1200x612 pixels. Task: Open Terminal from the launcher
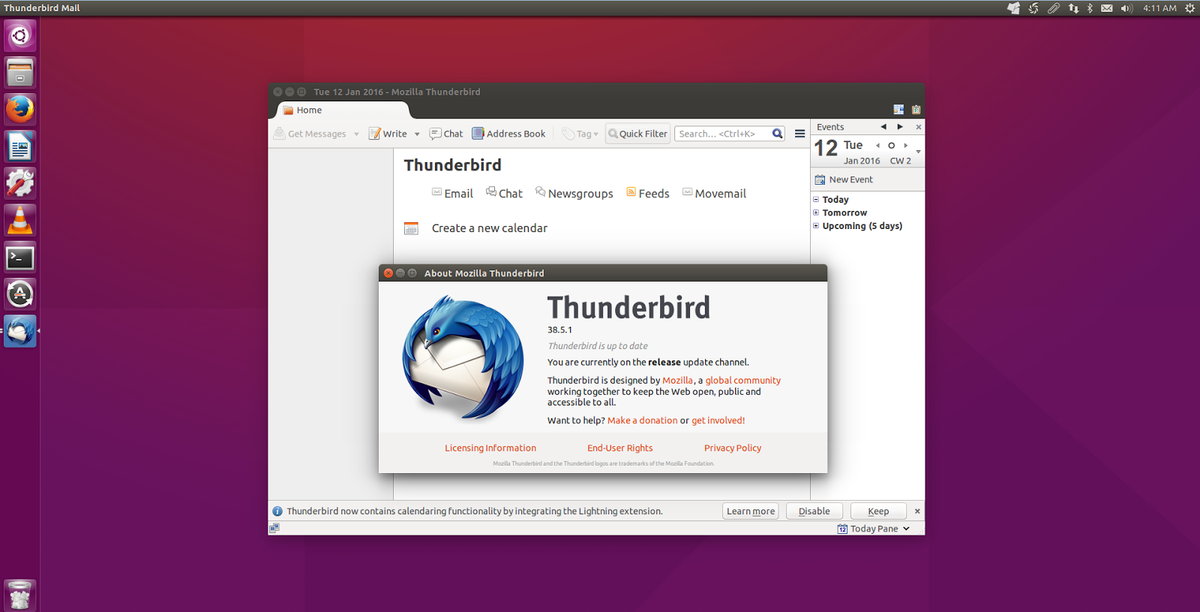[20, 257]
